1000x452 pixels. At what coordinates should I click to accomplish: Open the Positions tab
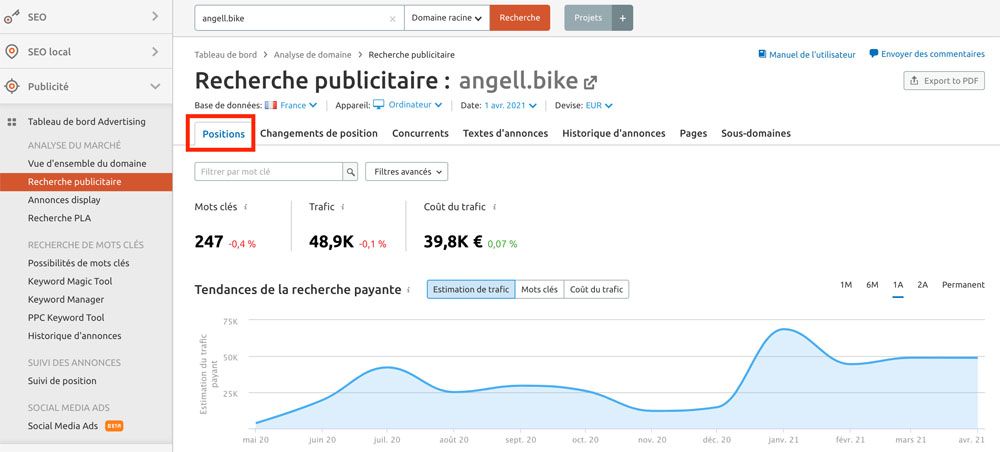(223, 134)
